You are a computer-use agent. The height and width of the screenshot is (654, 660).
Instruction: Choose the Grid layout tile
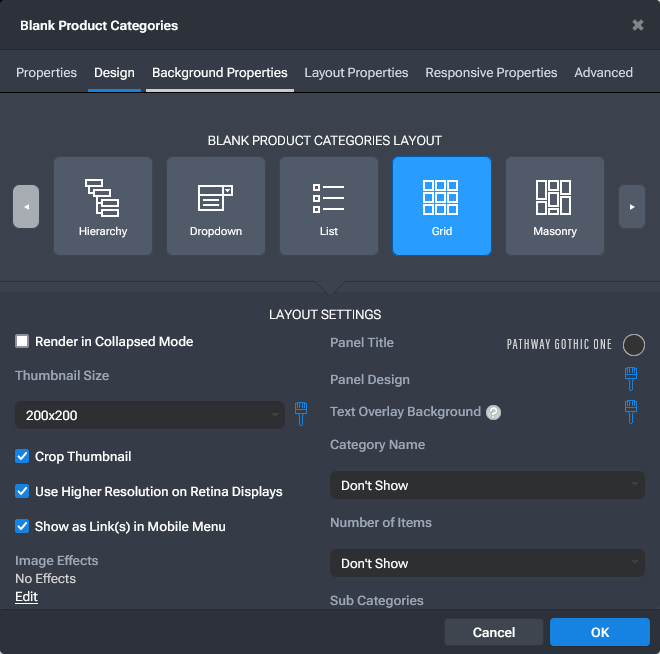click(442, 206)
